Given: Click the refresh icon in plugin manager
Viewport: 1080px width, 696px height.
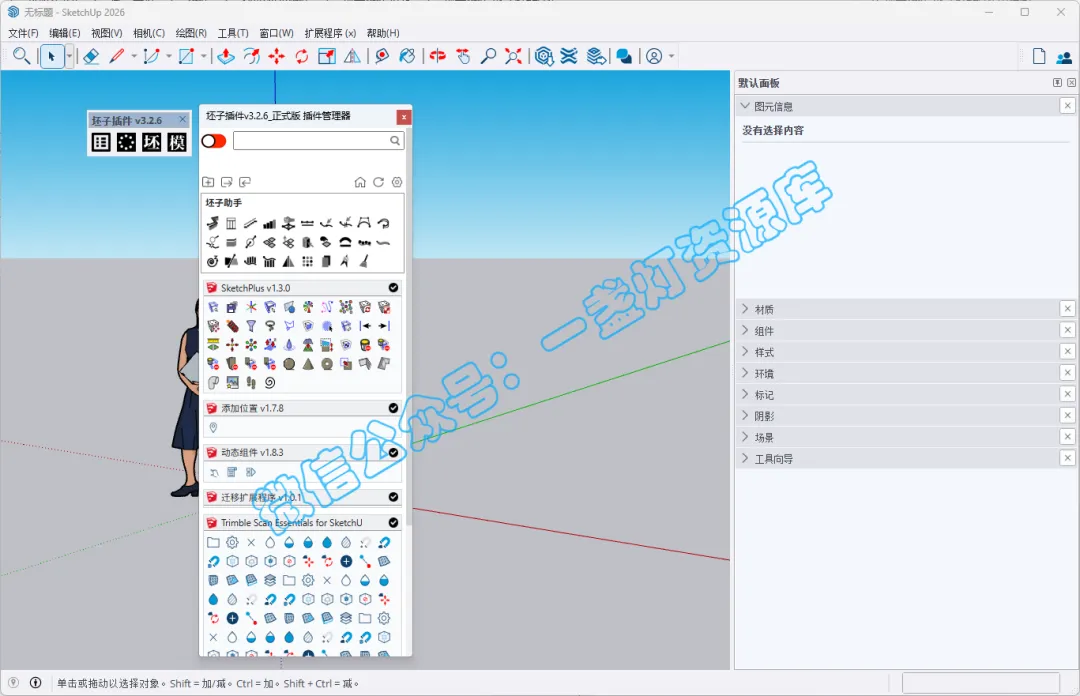Looking at the screenshot, I should (378, 182).
